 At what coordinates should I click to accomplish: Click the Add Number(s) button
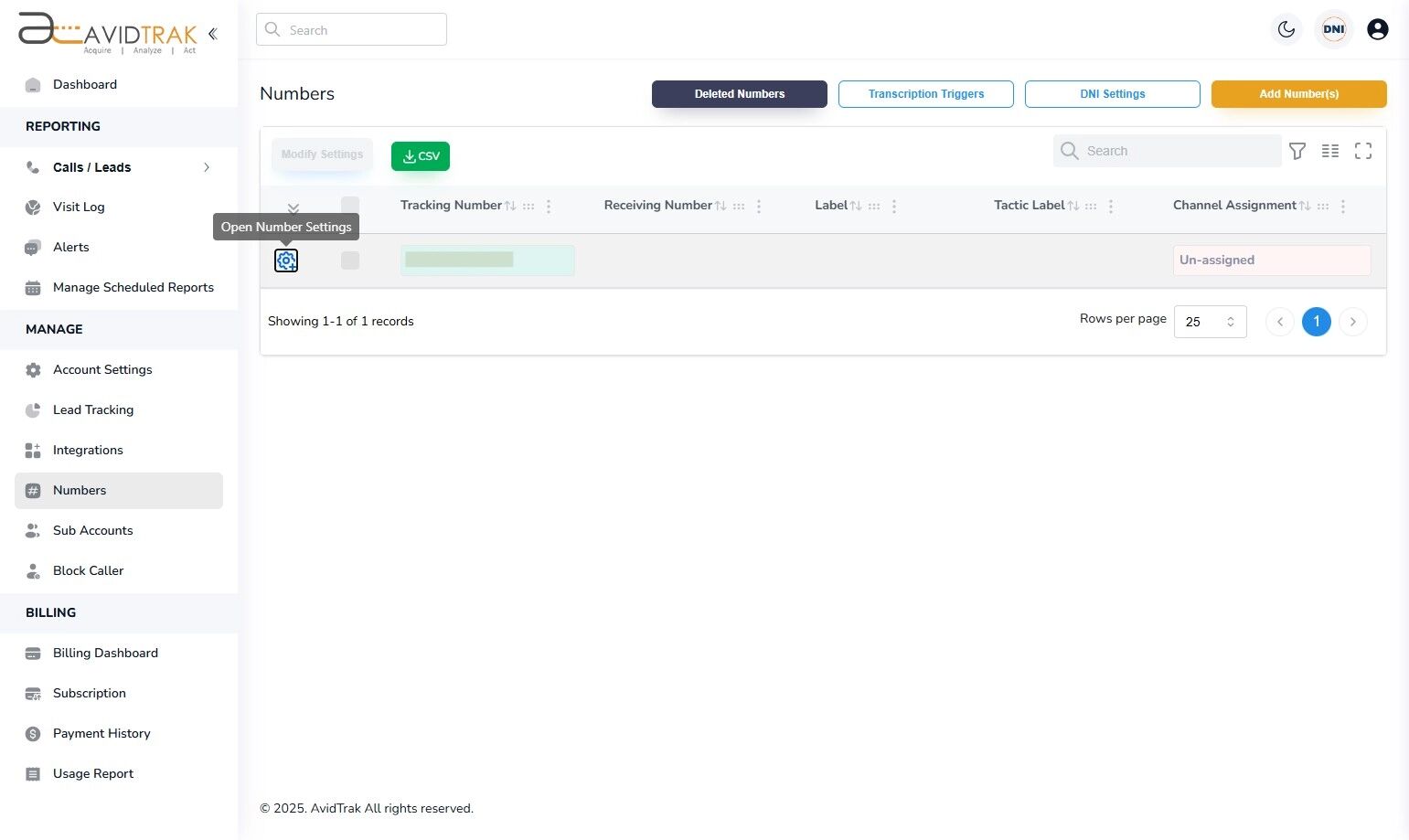click(1298, 93)
